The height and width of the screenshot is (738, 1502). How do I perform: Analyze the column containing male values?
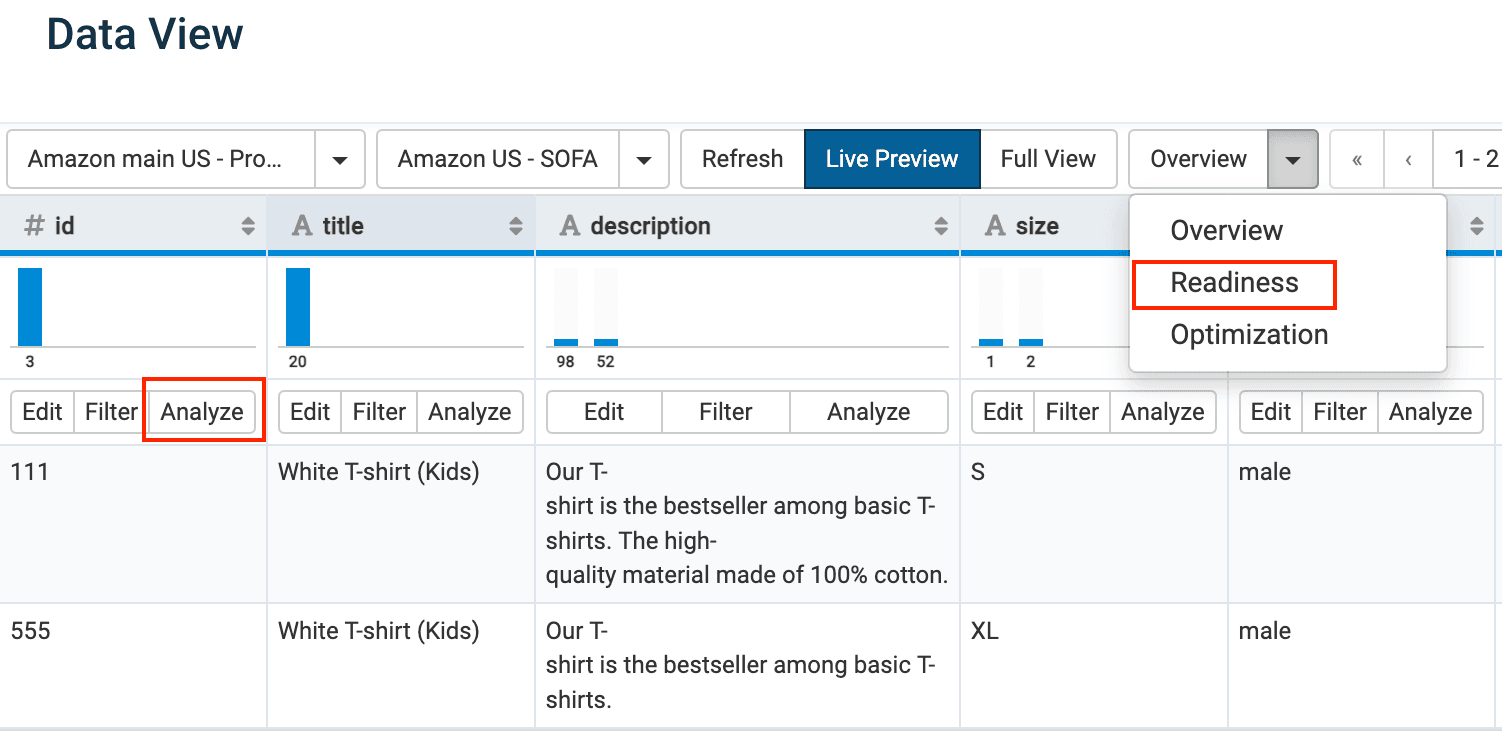coord(1431,412)
